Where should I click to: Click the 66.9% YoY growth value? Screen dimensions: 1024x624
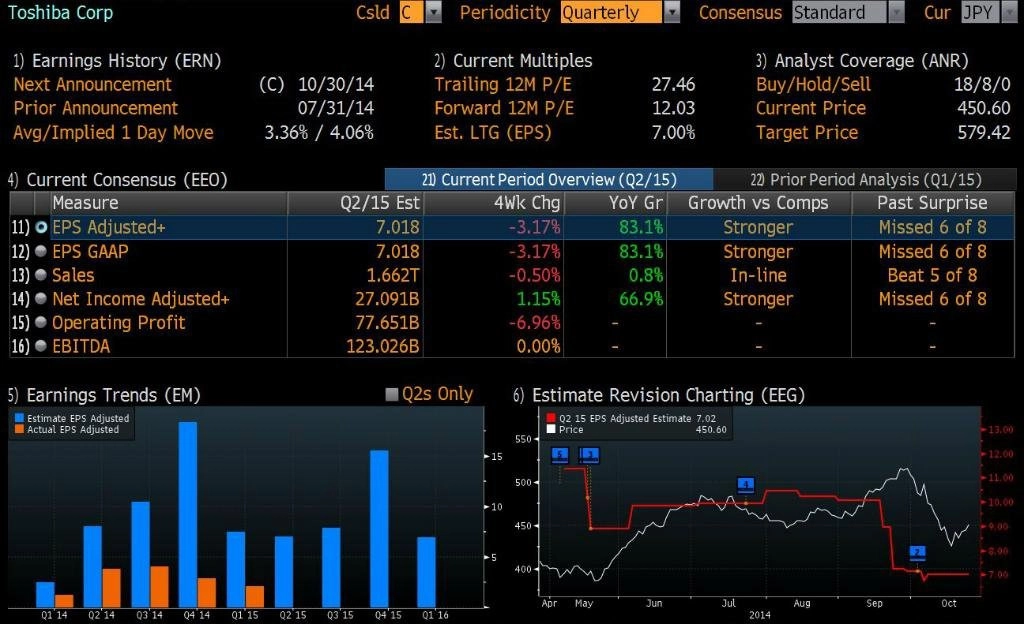[x=641, y=299]
